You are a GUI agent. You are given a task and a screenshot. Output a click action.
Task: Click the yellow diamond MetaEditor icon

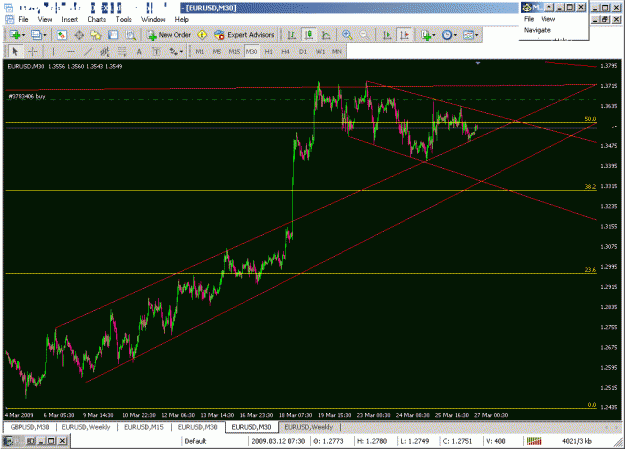click(x=202, y=35)
